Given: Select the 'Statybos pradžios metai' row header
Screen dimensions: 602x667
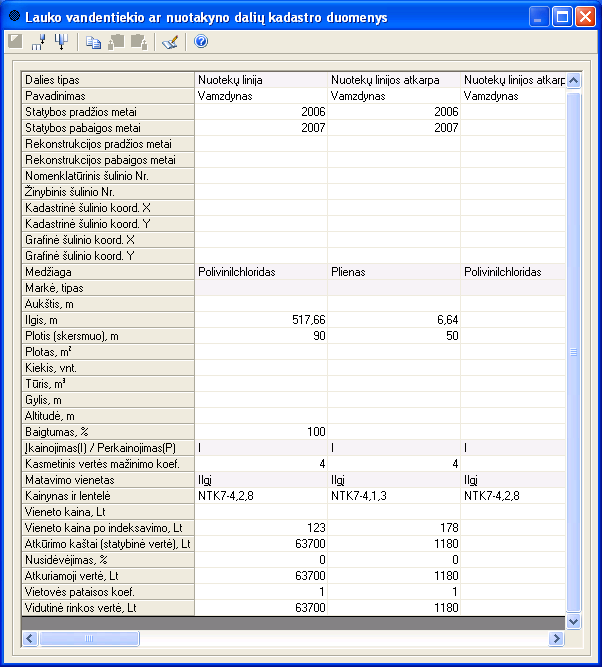Looking at the screenshot, I should pos(108,112).
